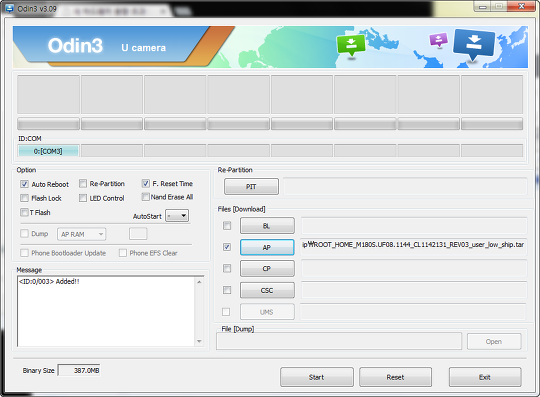540x397 pixels.
Task: Click the BL file button
Action: click(x=267, y=226)
